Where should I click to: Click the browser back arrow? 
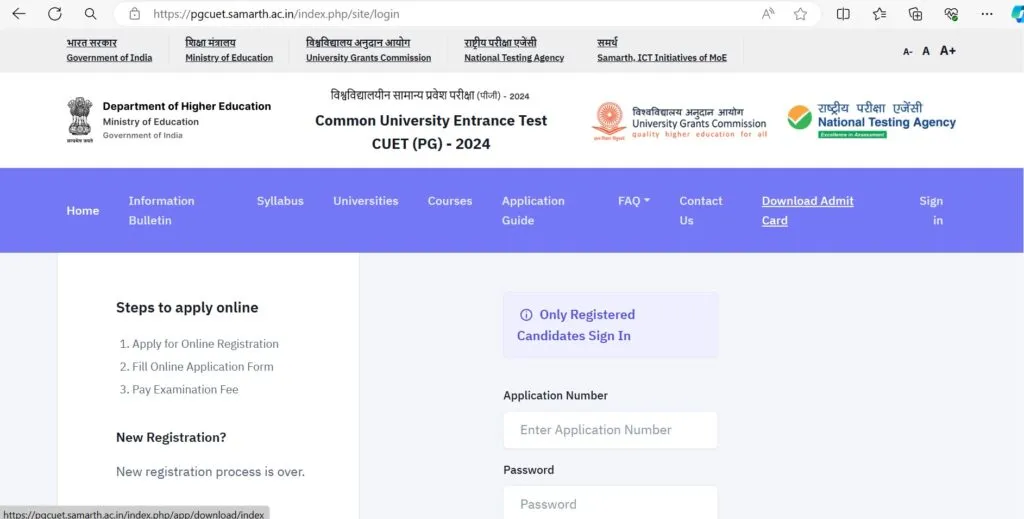click(x=19, y=14)
